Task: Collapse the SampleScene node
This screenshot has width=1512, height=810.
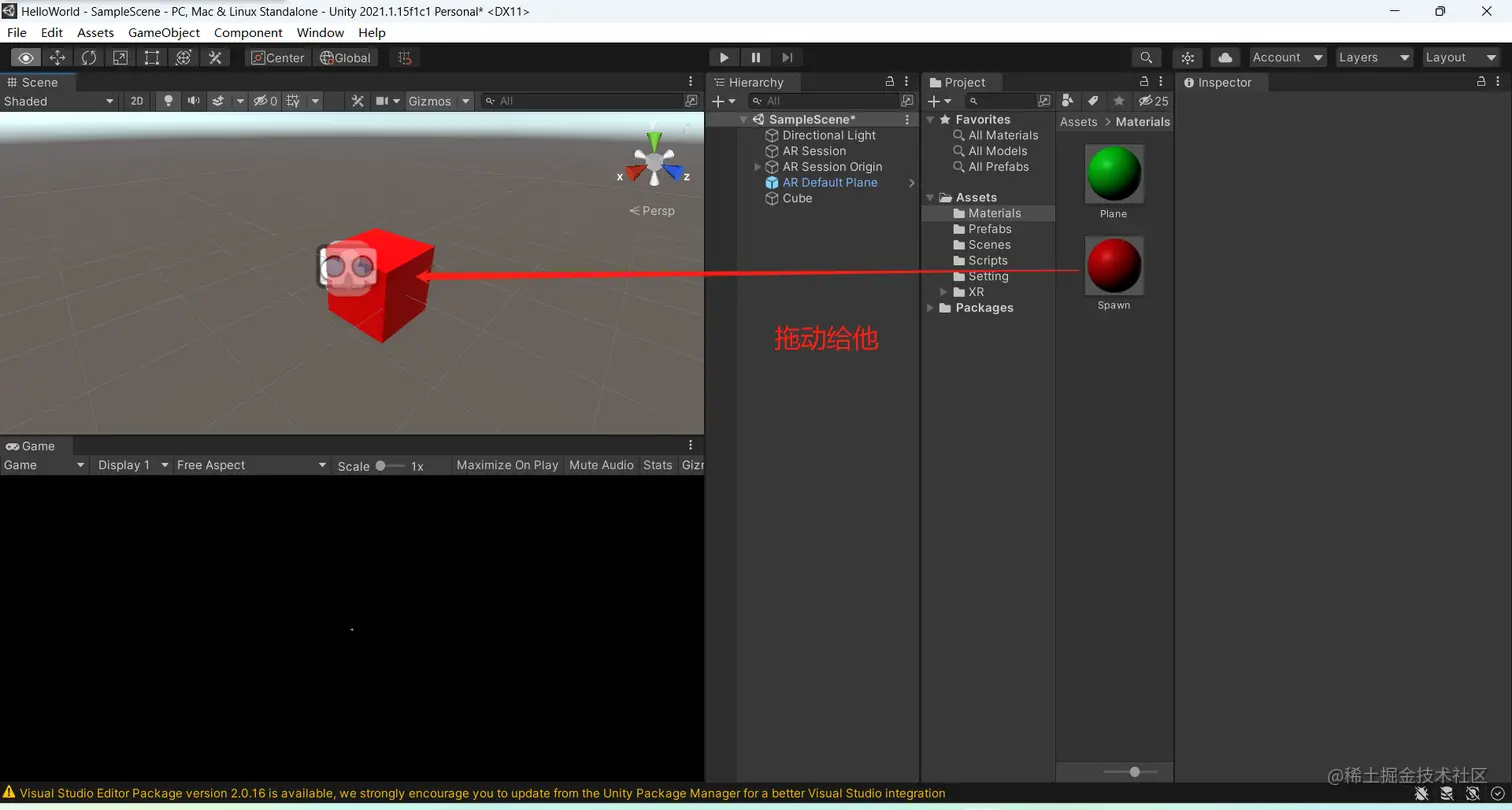Action: point(743,120)
